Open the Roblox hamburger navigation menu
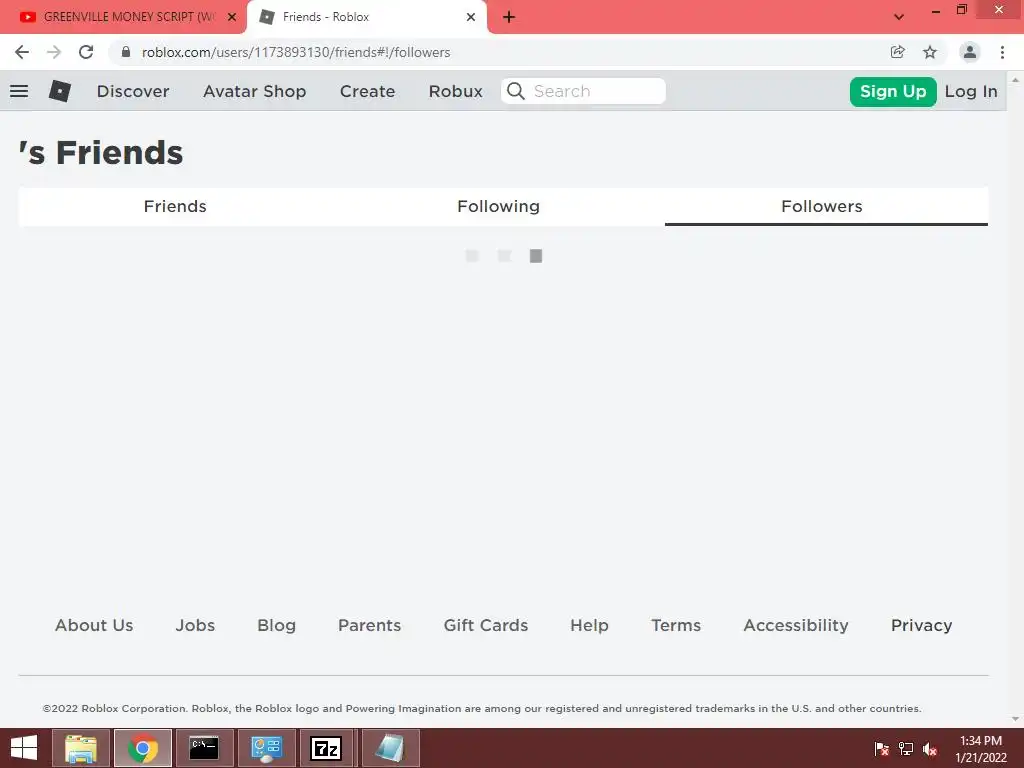 19,91
